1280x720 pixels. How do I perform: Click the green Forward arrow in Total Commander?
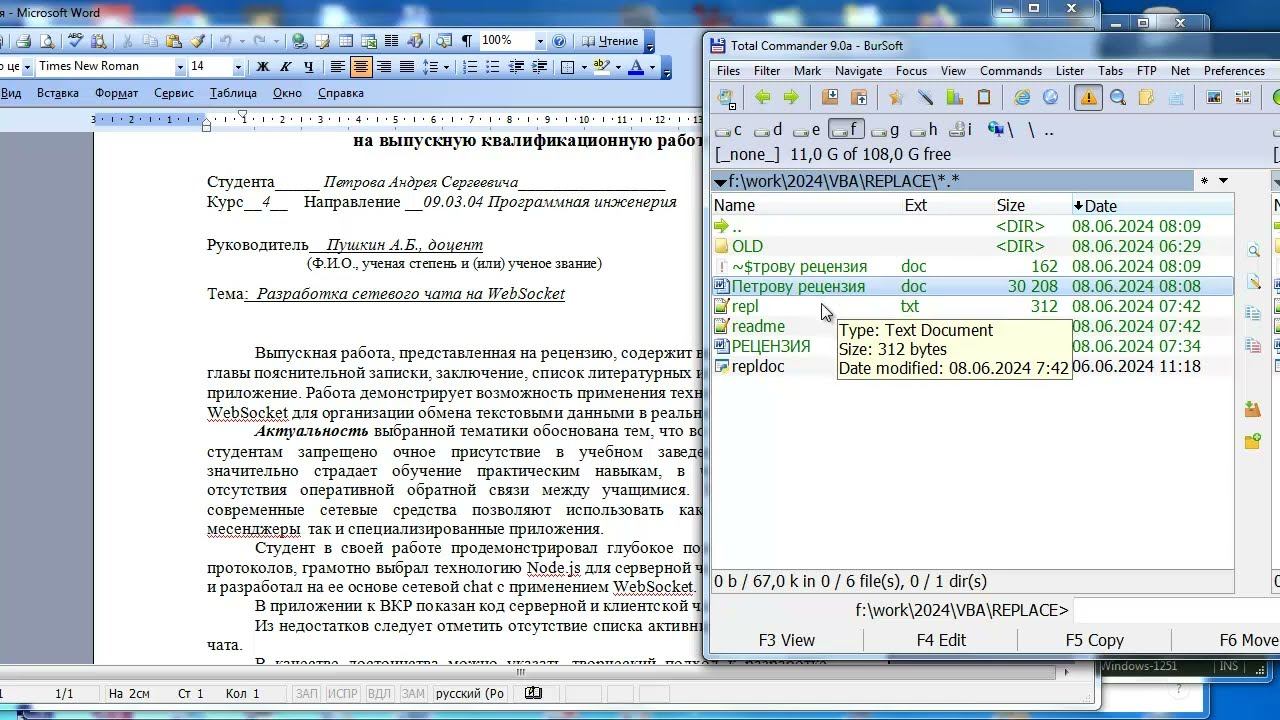(x=791, y=97)
